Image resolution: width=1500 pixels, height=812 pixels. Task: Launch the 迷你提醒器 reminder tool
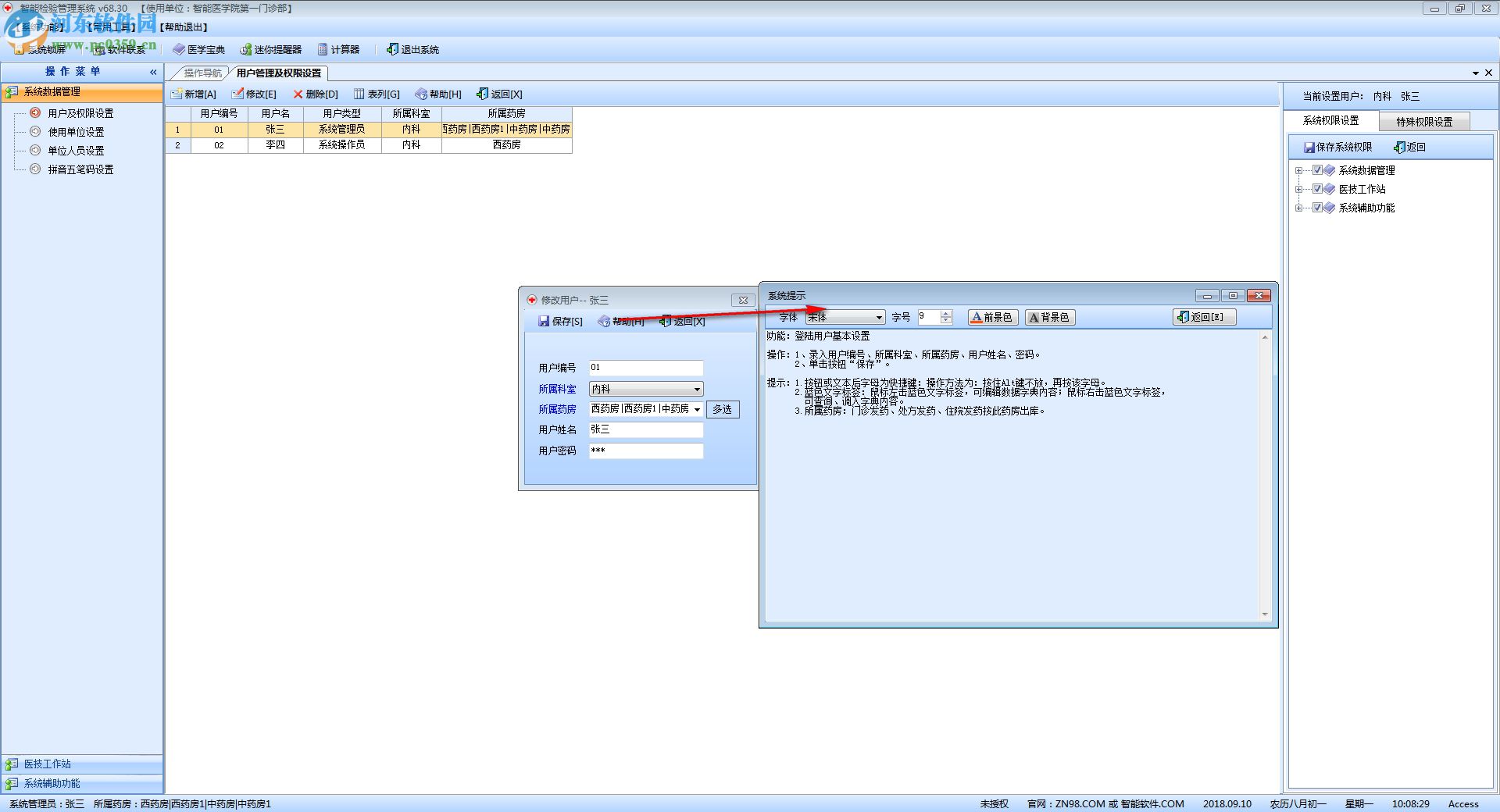tap(270, 49)
